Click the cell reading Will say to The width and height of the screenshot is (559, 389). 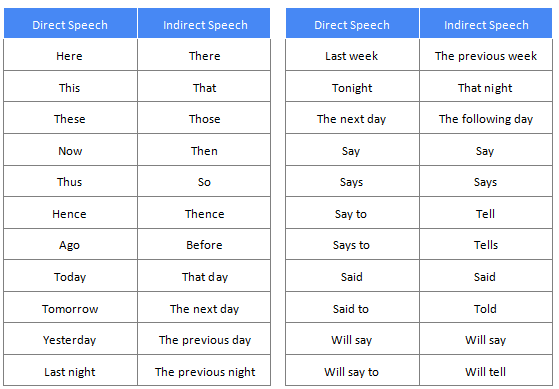pos(352,370)
